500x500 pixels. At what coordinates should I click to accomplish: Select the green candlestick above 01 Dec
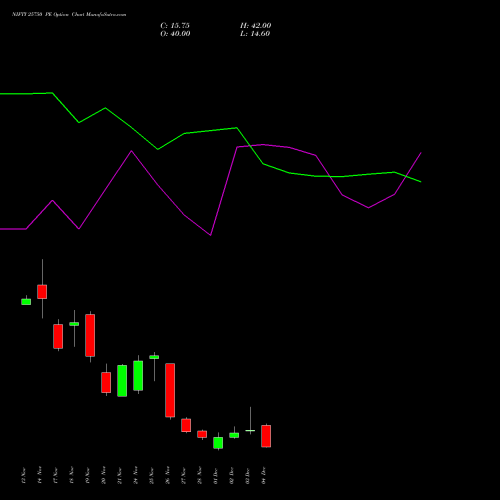click(218, 443)
